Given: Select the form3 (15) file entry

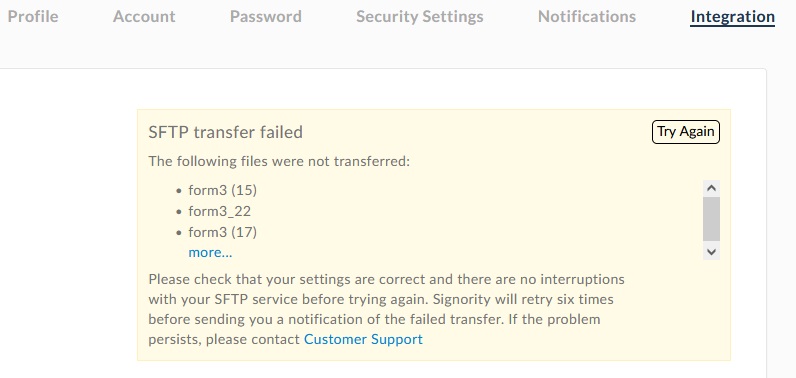Looking at the screenshot, I should click(x=223, y=190).
